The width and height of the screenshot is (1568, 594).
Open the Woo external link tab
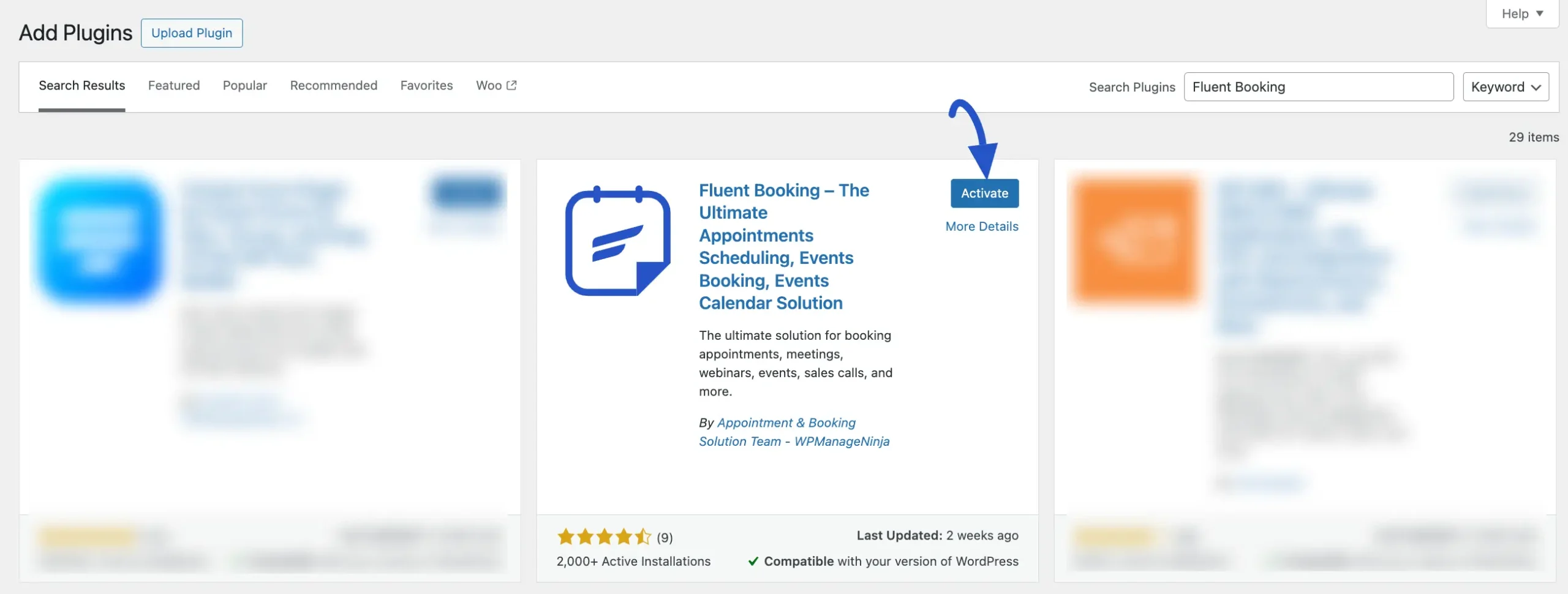[x=496, y=86]
